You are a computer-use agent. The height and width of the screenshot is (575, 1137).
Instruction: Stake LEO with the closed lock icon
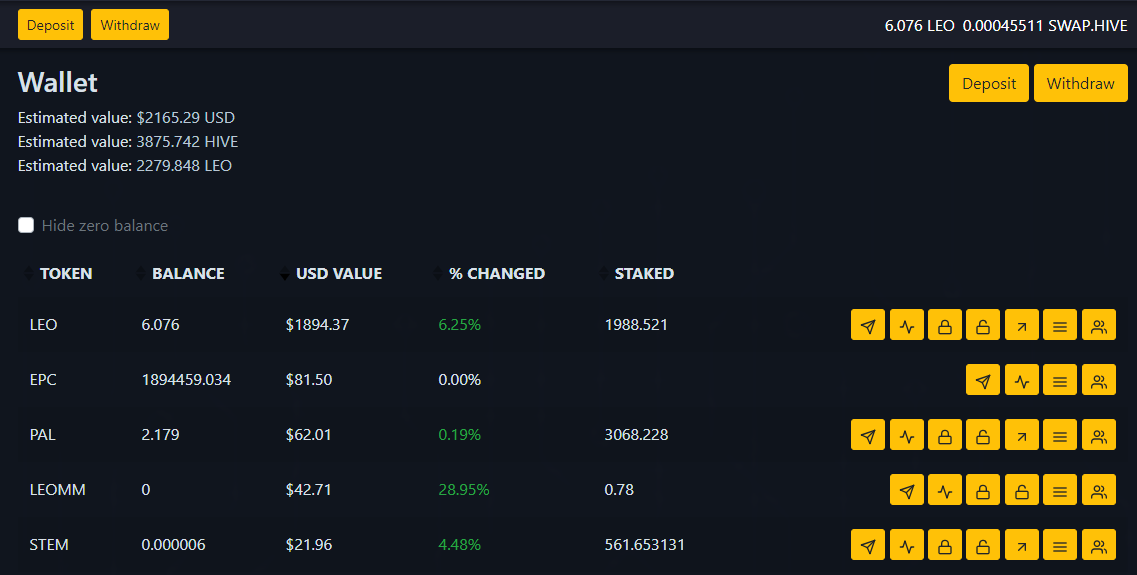[x=945, y=325]
